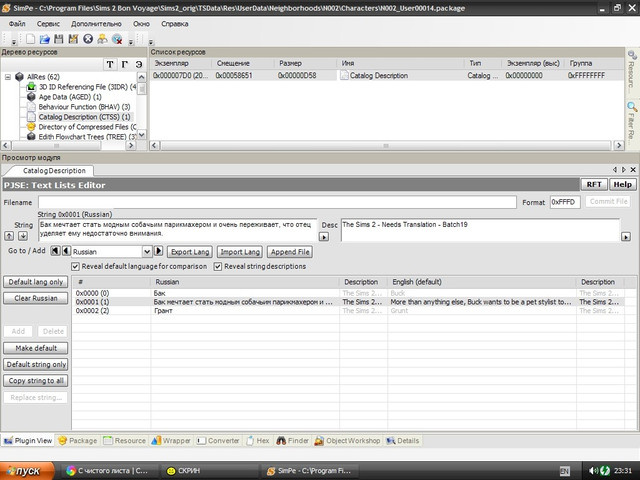Click the Import Lang button

(240, 252)
